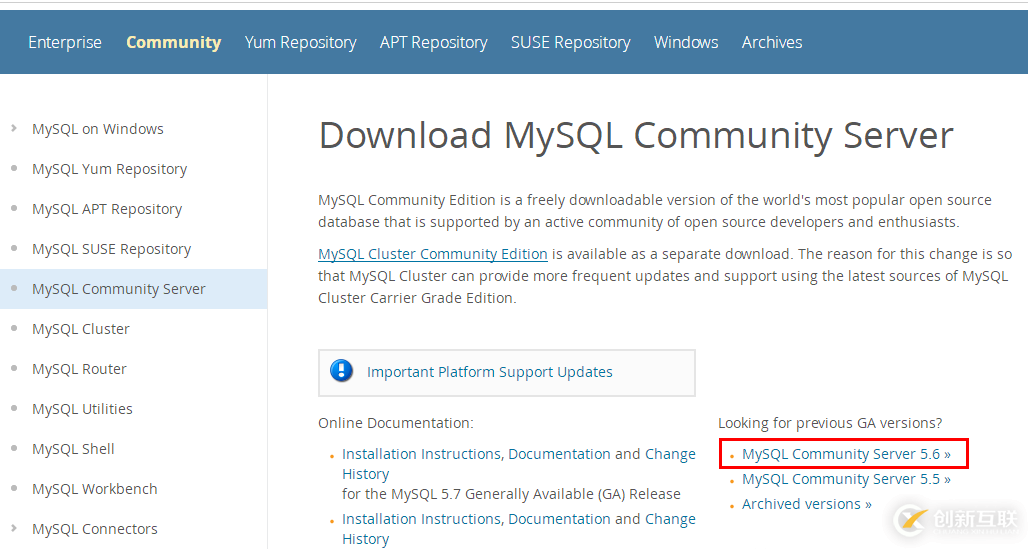Open MySQL Utilities in sidebar
This screenshot has height=549, width=1028.
[82, 409]
